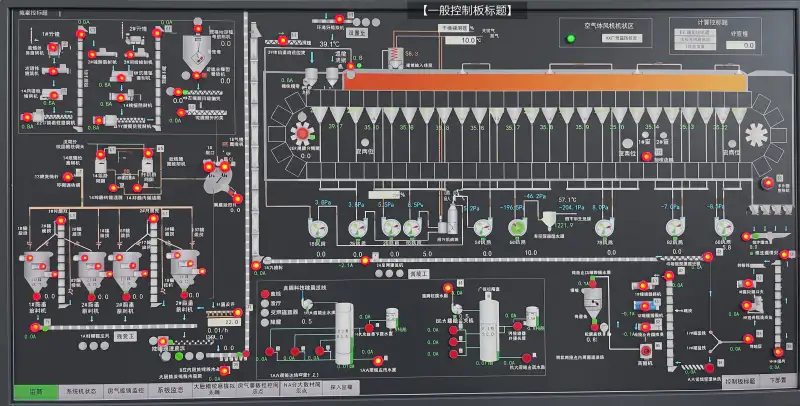Viewport: 800px width, 406px height.
Task: Select the red rotating gear at kiln left end
Action: point(302,134)
